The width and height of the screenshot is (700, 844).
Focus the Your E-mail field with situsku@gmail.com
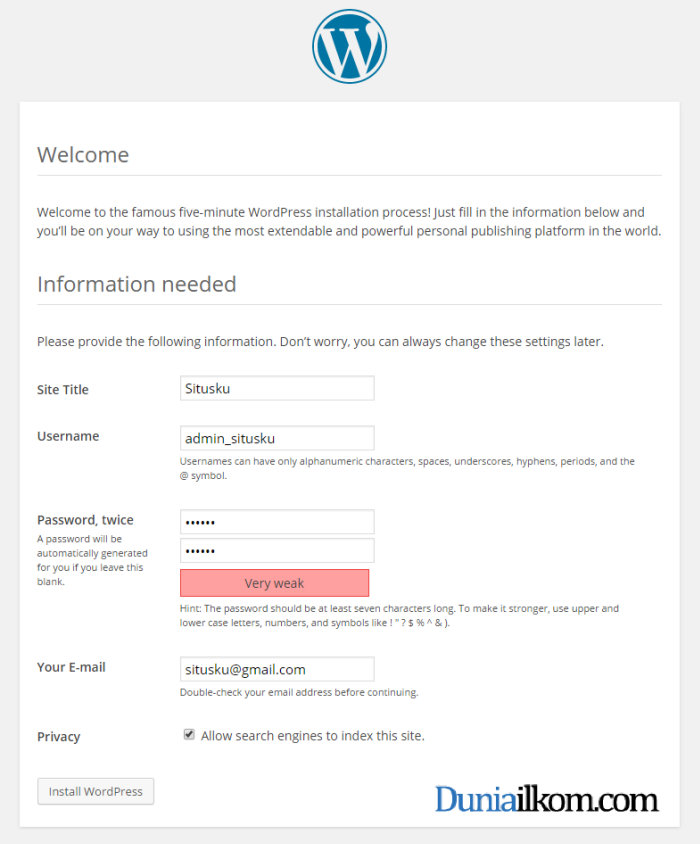(x=277, y=669)
